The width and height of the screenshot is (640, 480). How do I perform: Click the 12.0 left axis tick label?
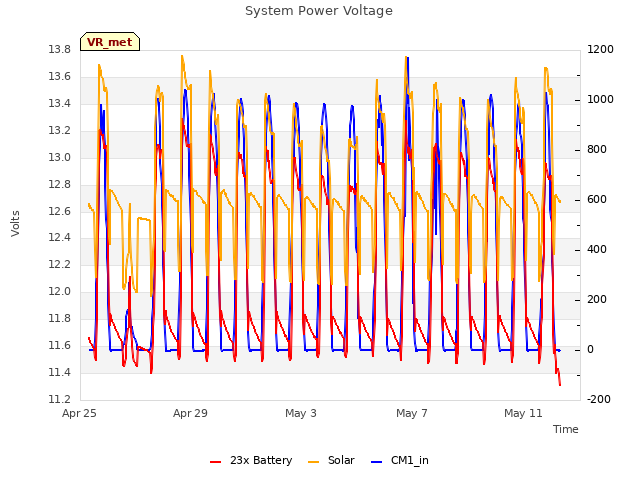click(x=60, y=291)
